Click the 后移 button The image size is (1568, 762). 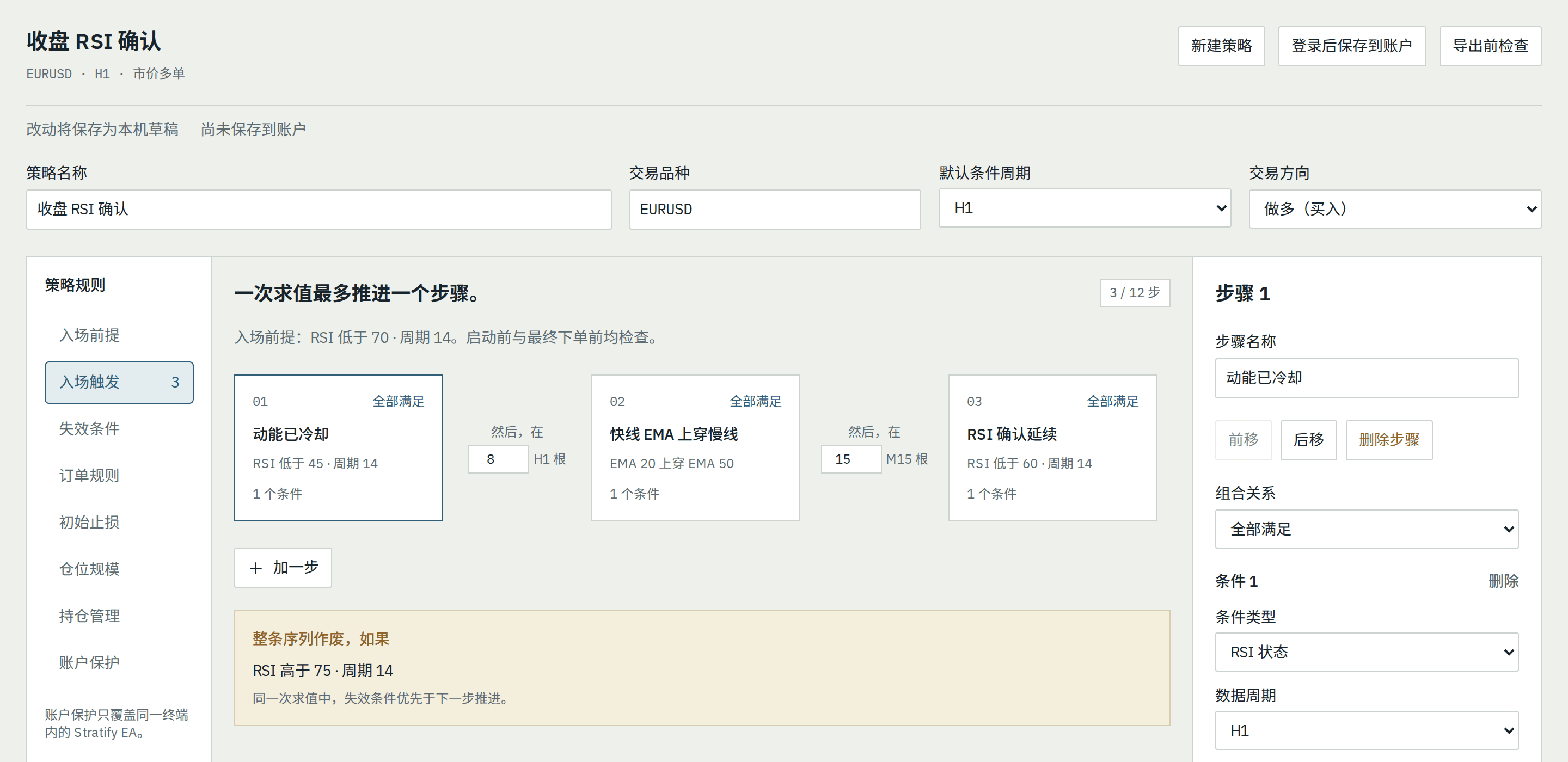point(1308,440)
